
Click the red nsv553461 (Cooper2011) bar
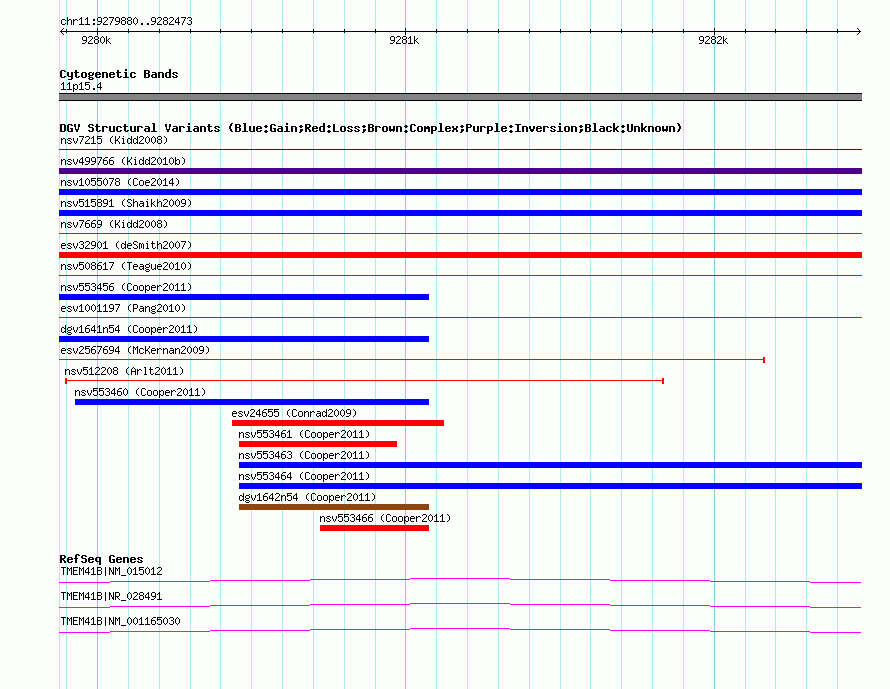click(318, 444)
